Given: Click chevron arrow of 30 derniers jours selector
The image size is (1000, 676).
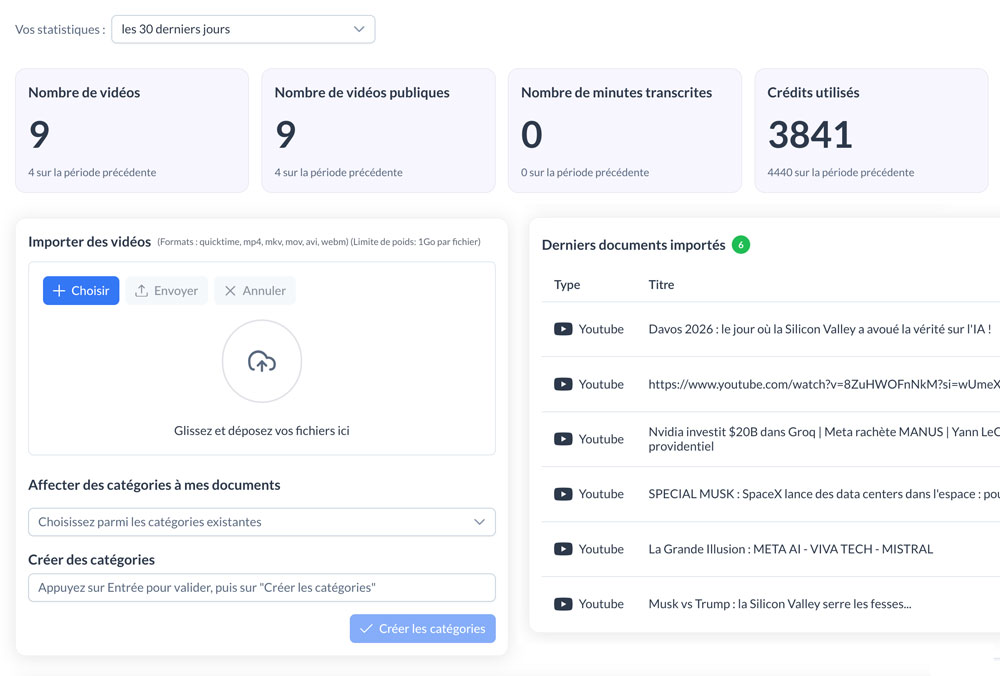Looking at the screenshot, I should point(359,29).
